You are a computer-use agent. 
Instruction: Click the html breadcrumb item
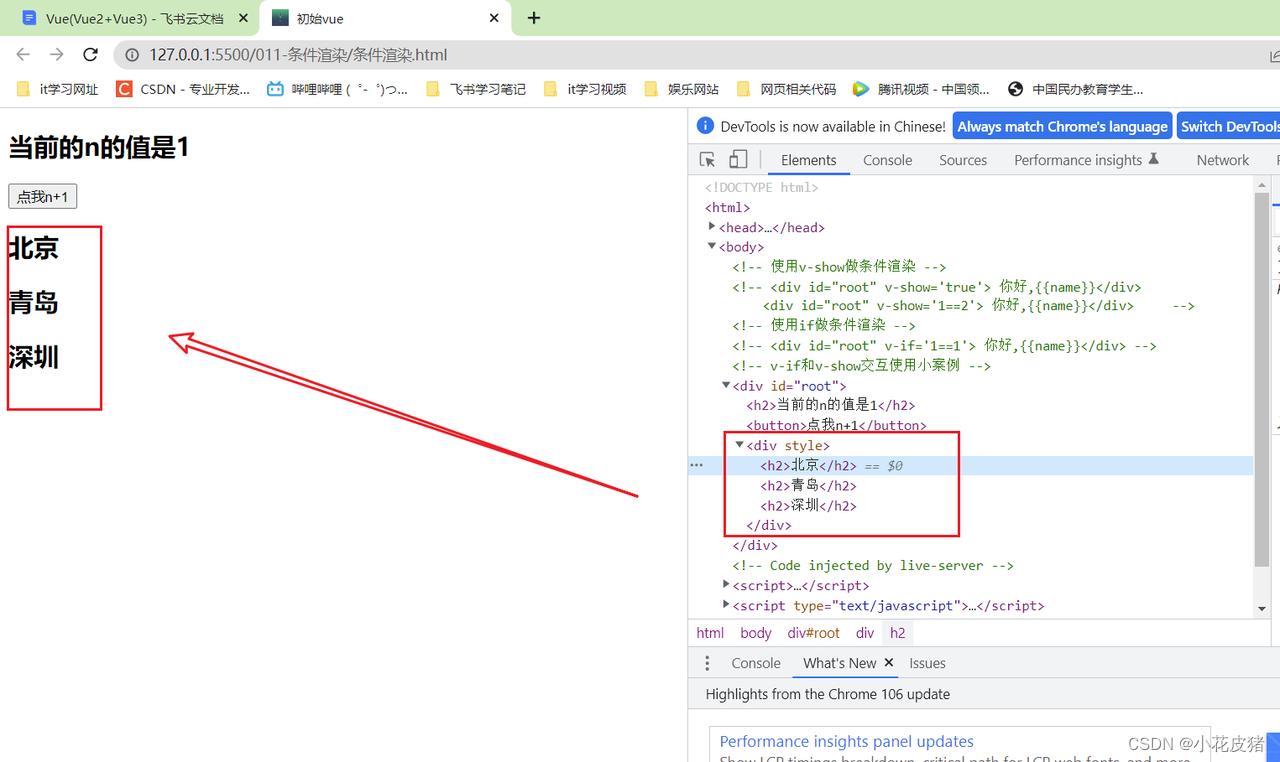pyautogui.click(x=710, y=633)
